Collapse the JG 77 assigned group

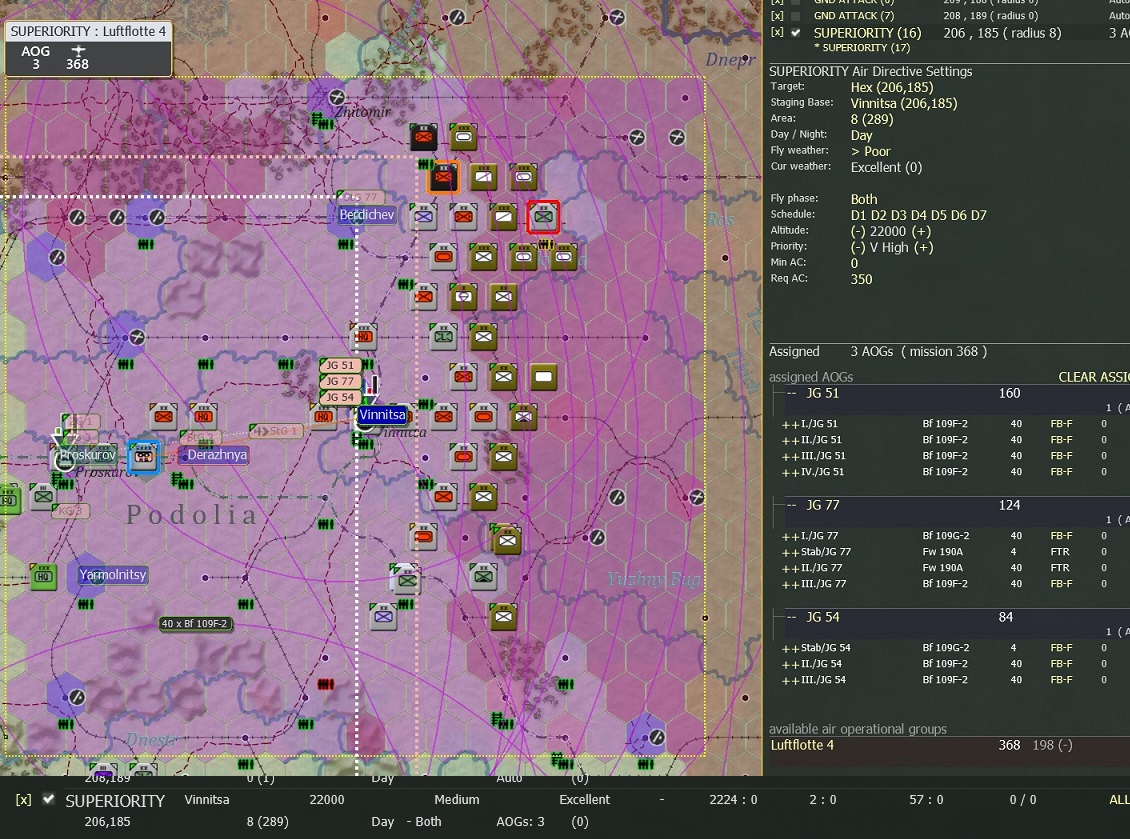click(791, 505)
